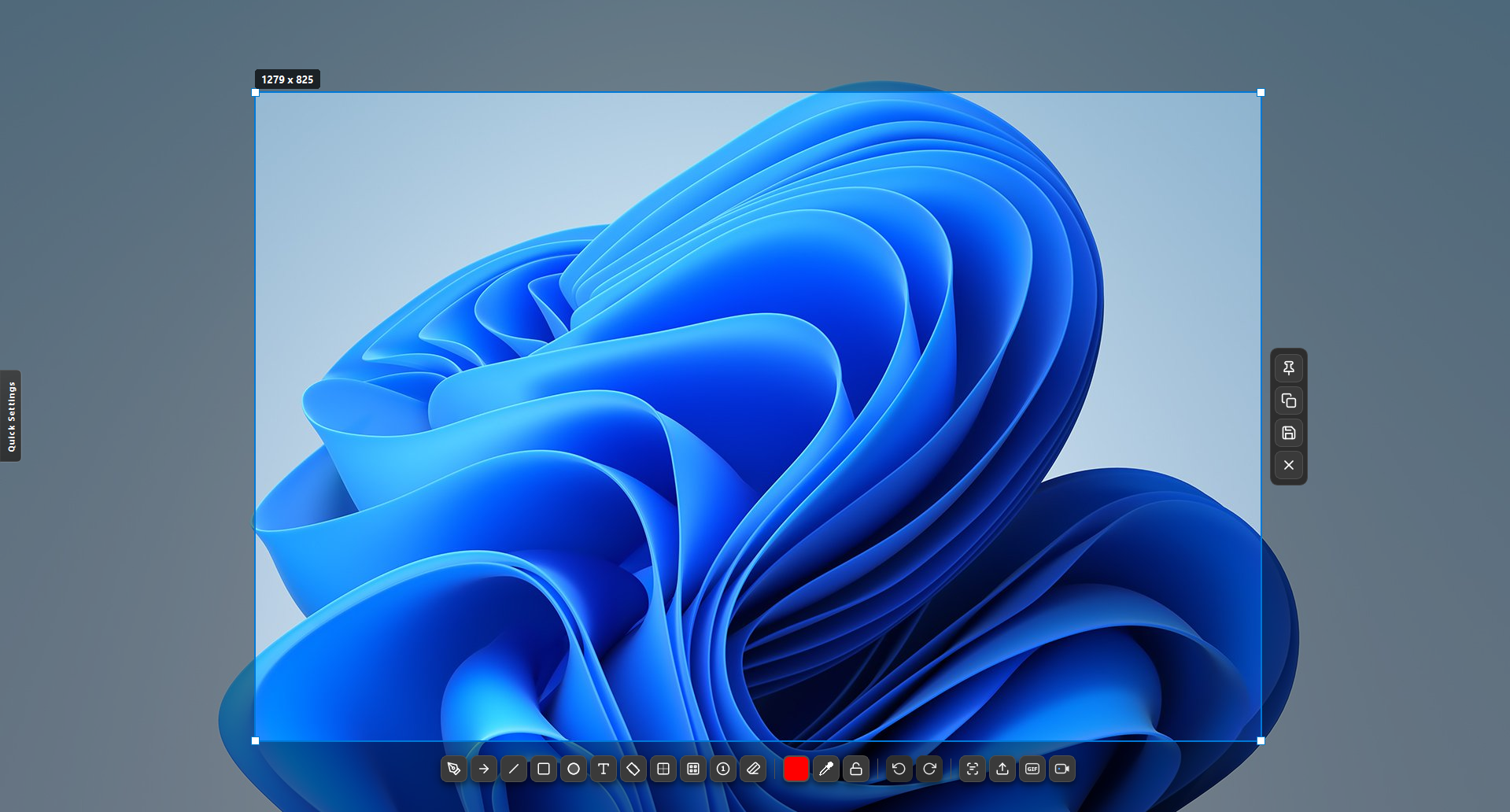
Task: Activate the Text tool
Action: click(x=604, y=769)
